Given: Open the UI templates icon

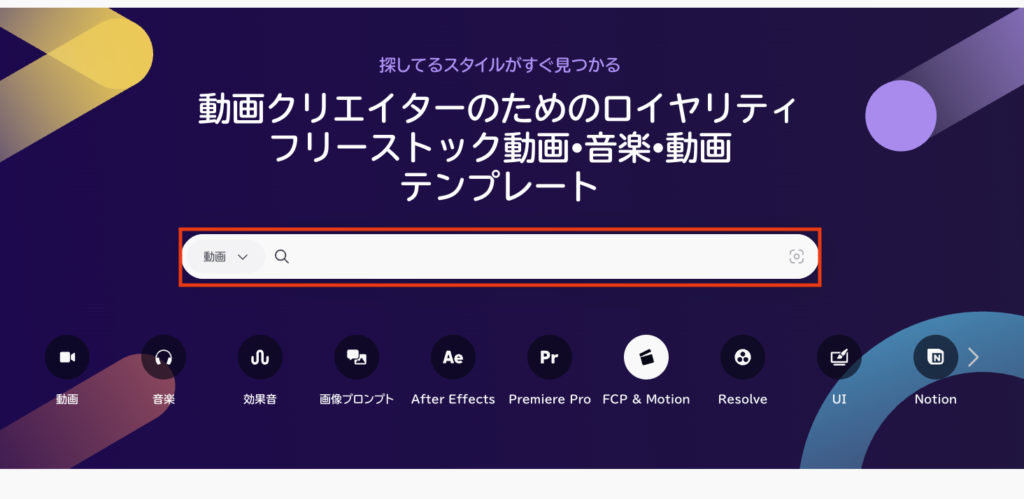Looking at the screenshot, I should point(839,357).
